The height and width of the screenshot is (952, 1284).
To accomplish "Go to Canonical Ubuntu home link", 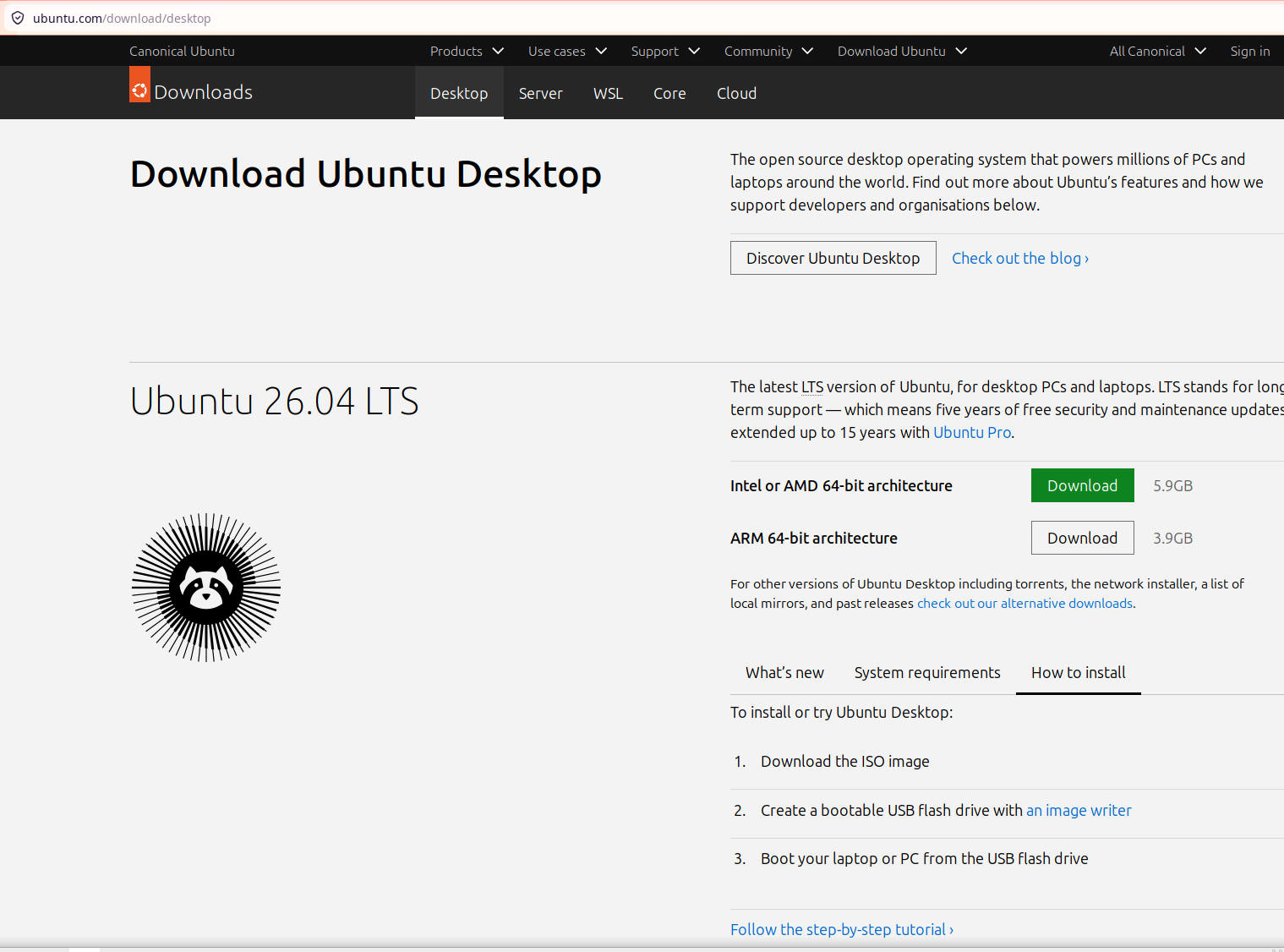I will [x=182, y=51].
